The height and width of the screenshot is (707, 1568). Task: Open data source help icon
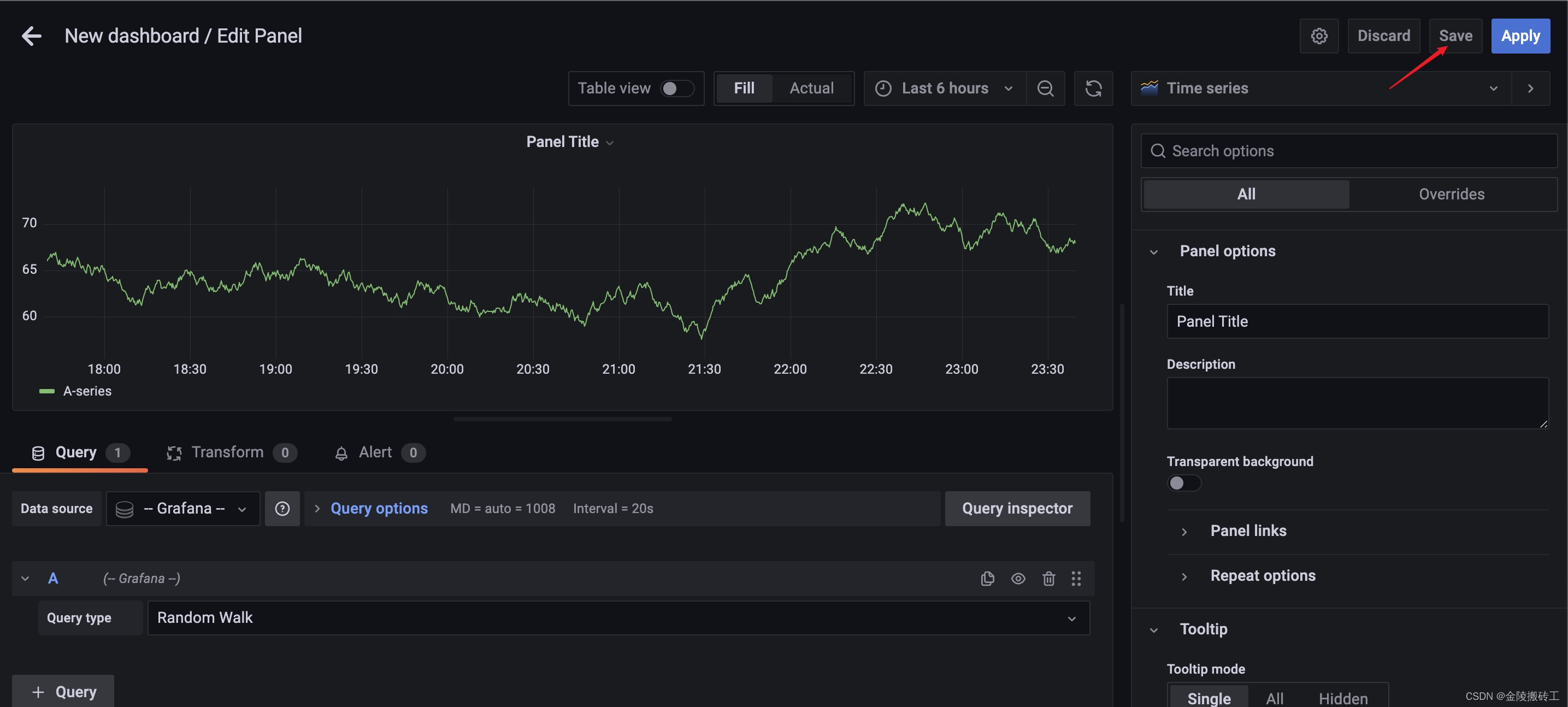coord(282,509)
